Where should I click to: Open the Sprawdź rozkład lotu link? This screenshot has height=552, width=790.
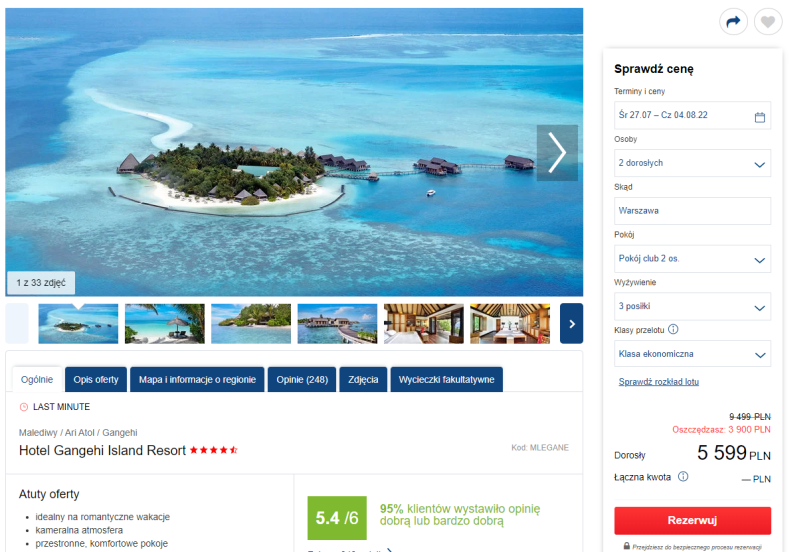[659, 382]
